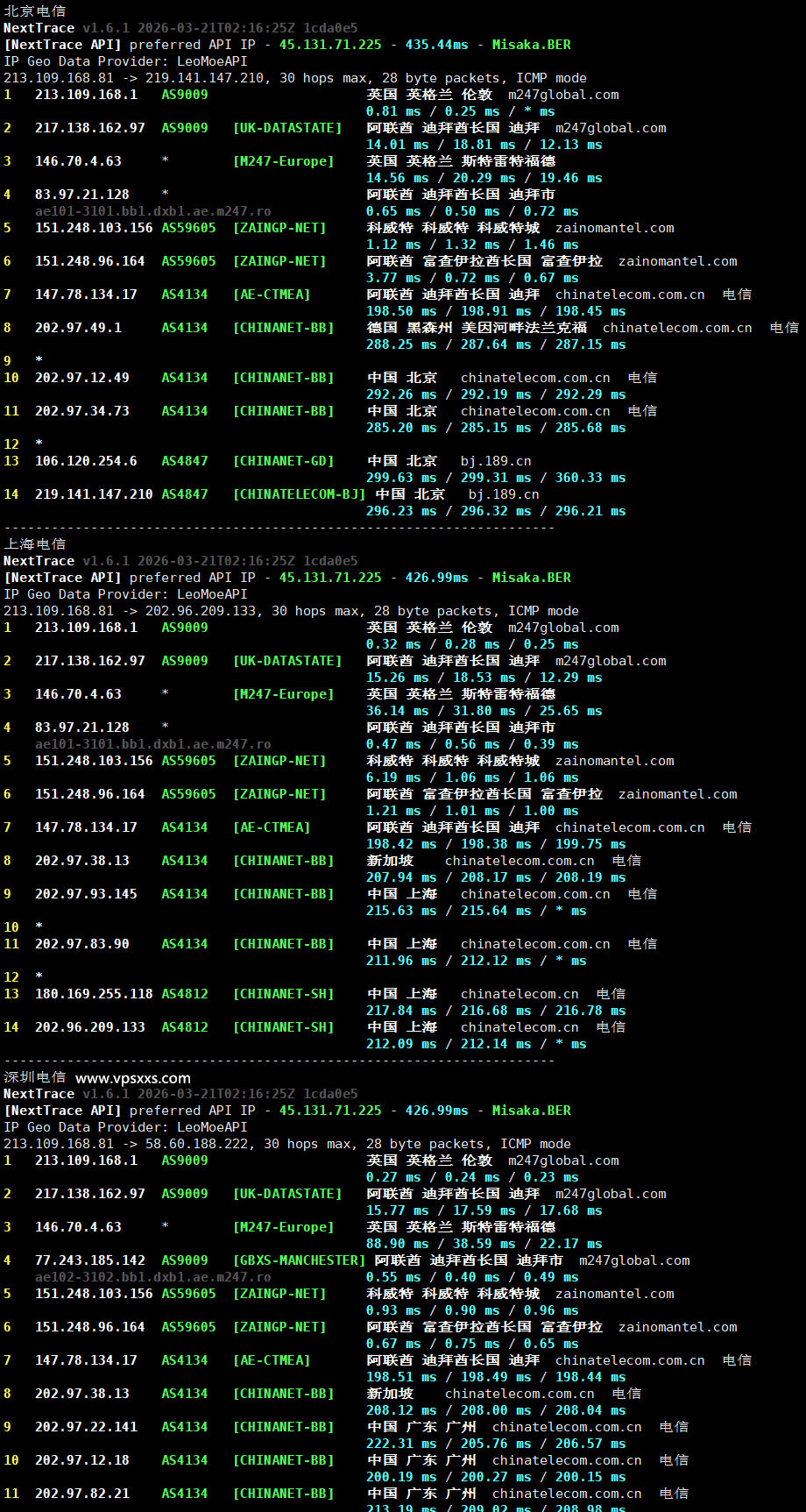Select IP address 202.97.83.90

(x=82, y=944)
